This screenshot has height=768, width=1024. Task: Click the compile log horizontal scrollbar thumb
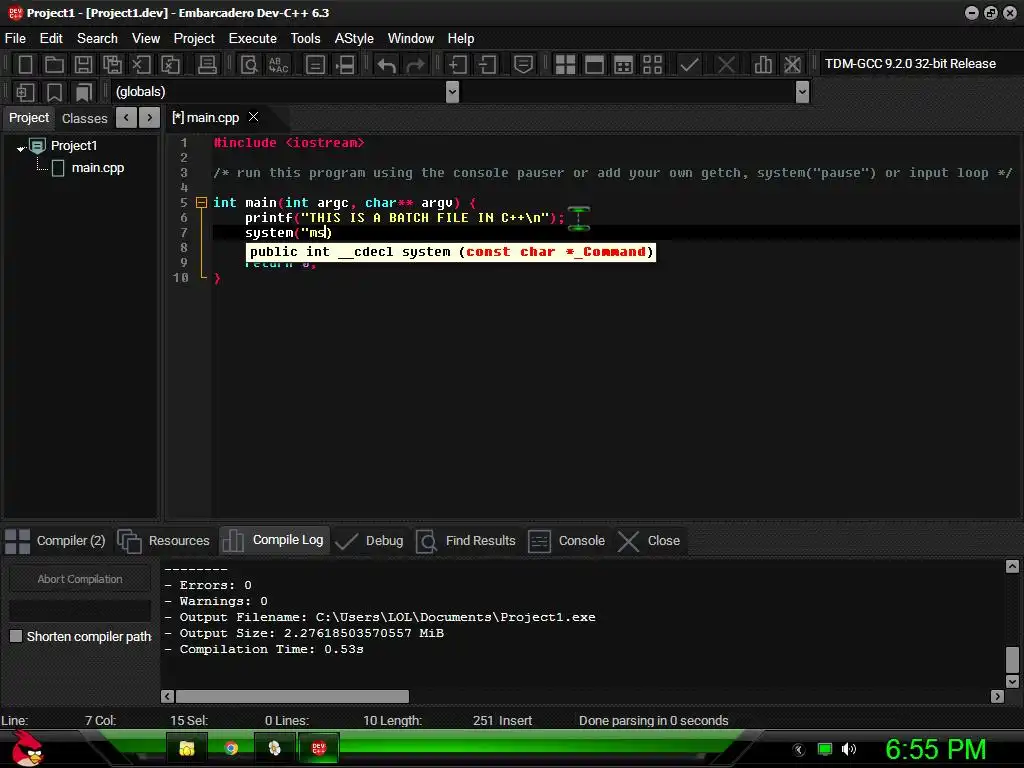click(x=292, y=696)
